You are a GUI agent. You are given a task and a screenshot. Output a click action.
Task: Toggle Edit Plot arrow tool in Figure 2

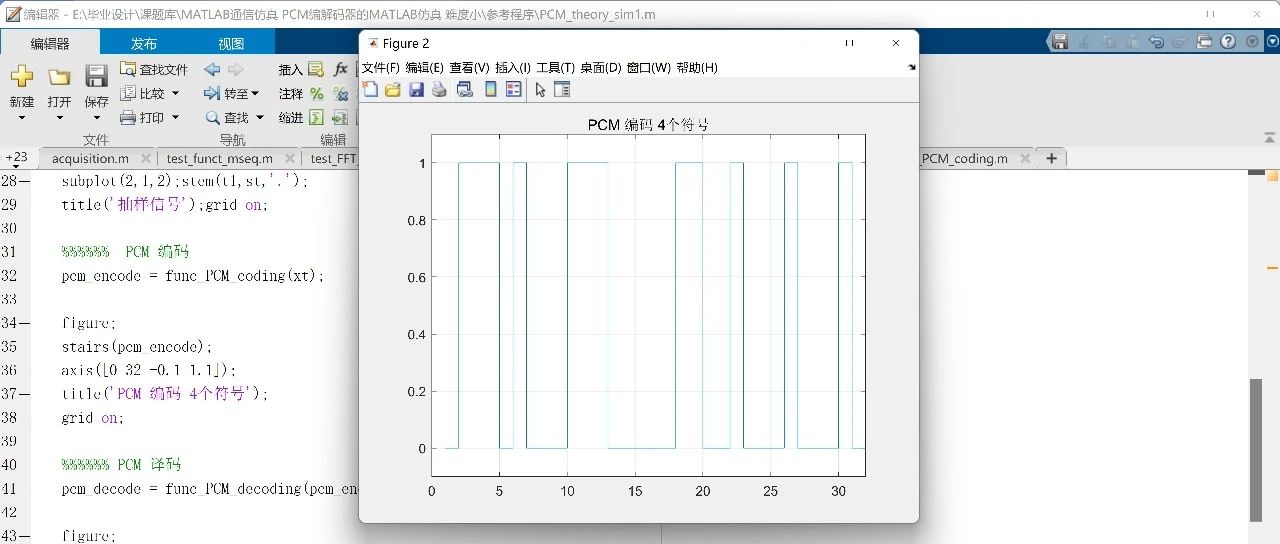coord(540,89)
